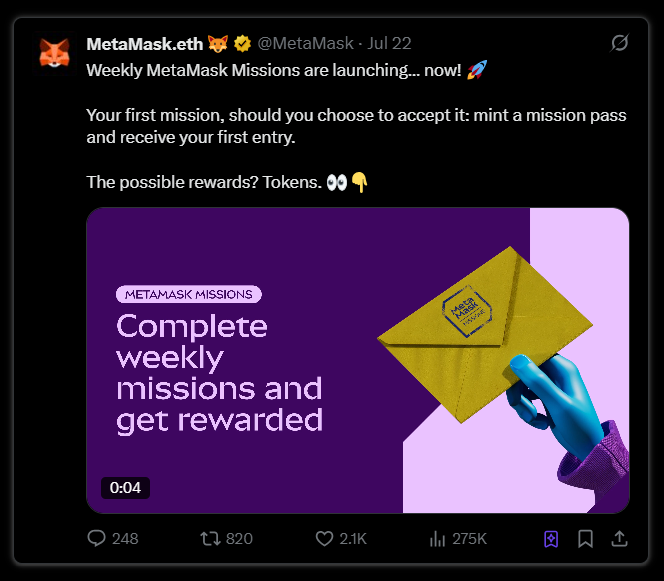Open the Jul 22 timestamp link
Viewport: 664px width, 581px height.
click(389, 44)
